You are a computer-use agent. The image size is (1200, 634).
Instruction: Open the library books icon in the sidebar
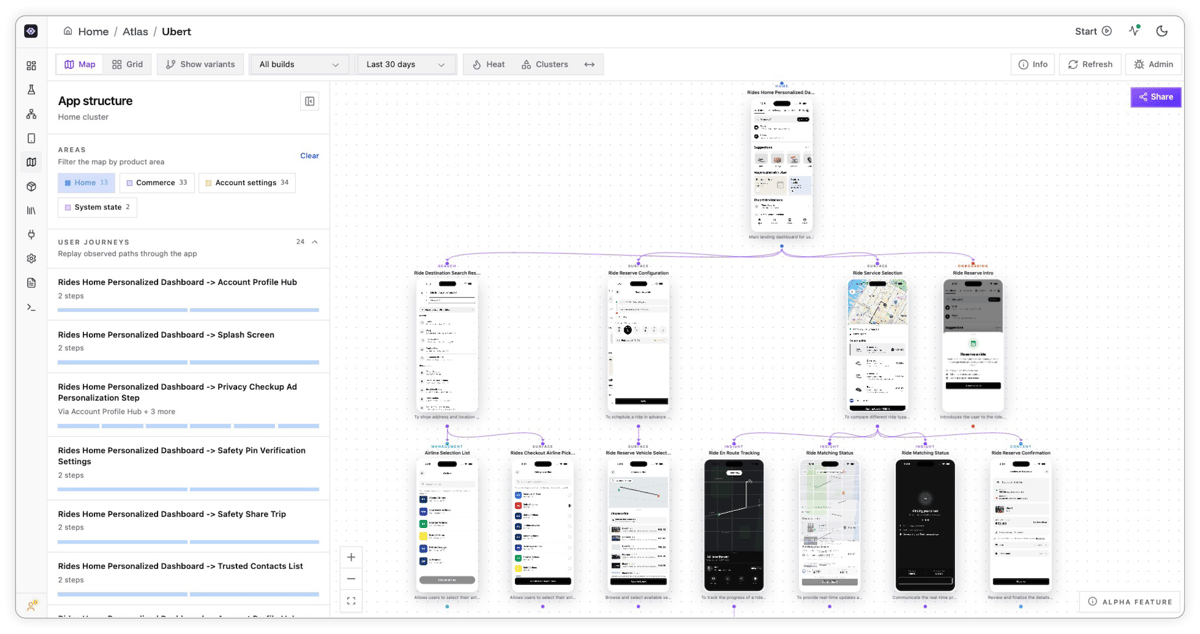click(31, 210)
